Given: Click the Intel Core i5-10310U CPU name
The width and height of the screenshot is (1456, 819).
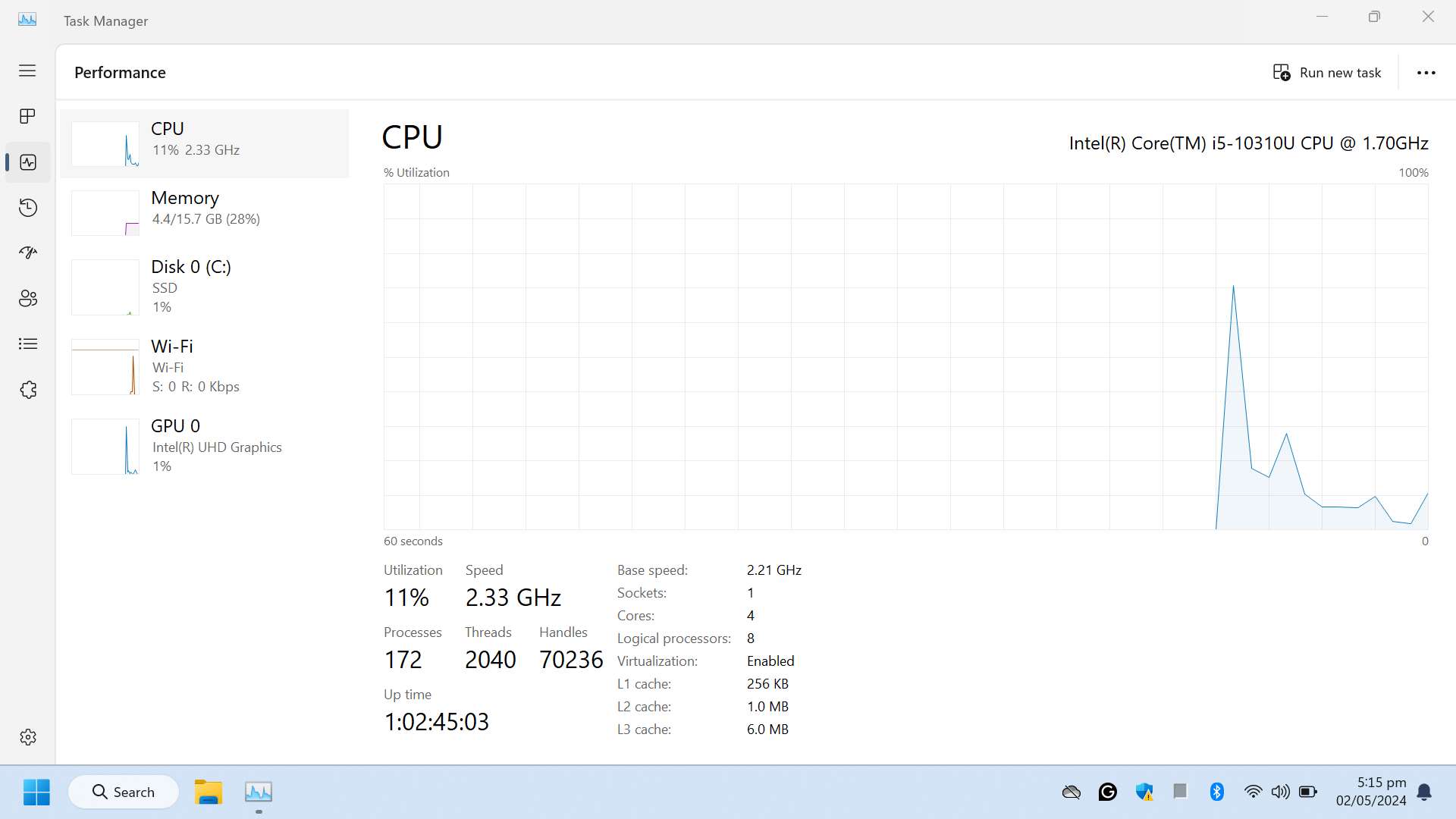Looking at the screenshot, I should tap(1248, 143).
